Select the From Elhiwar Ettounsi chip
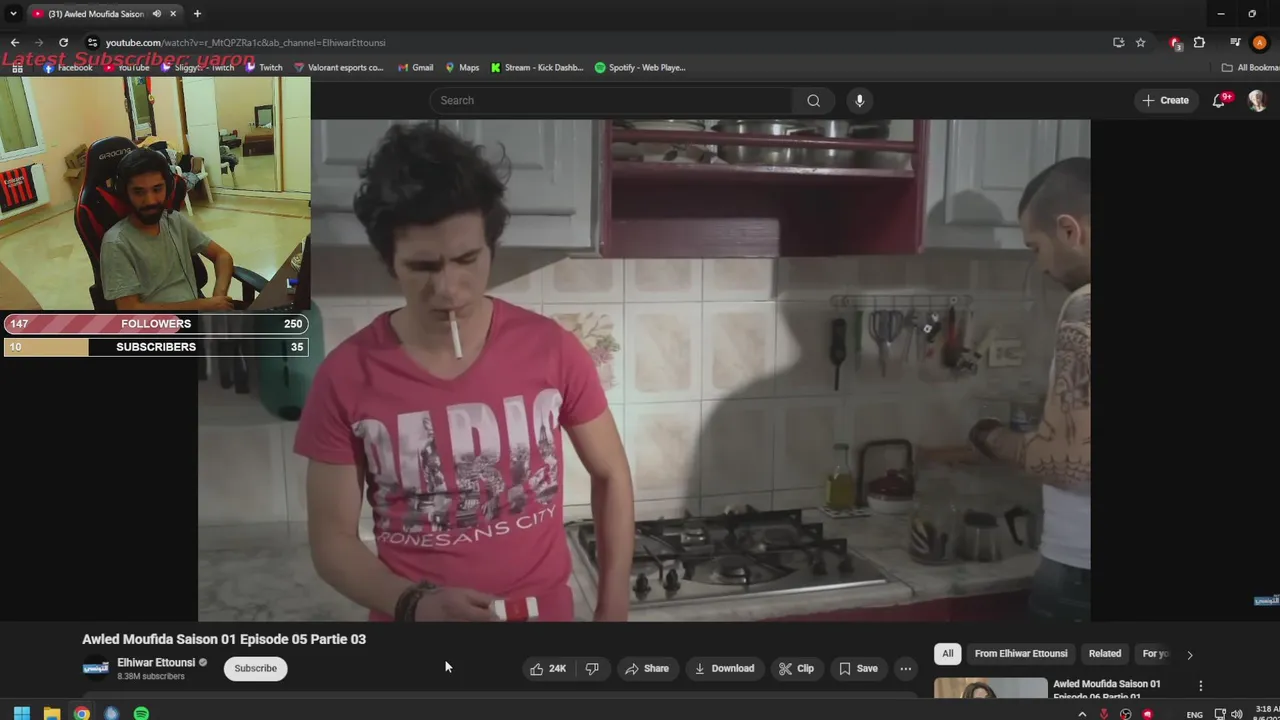This screenshot has height=720, width=1280. [1021, 653]
